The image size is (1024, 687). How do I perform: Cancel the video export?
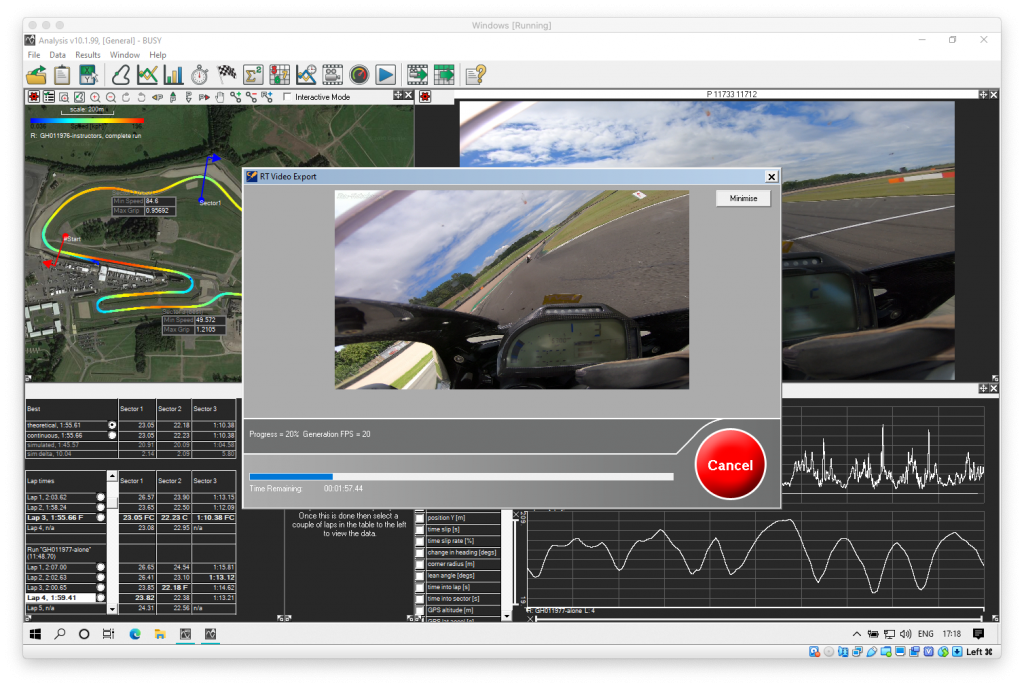[x=729, y=465]
